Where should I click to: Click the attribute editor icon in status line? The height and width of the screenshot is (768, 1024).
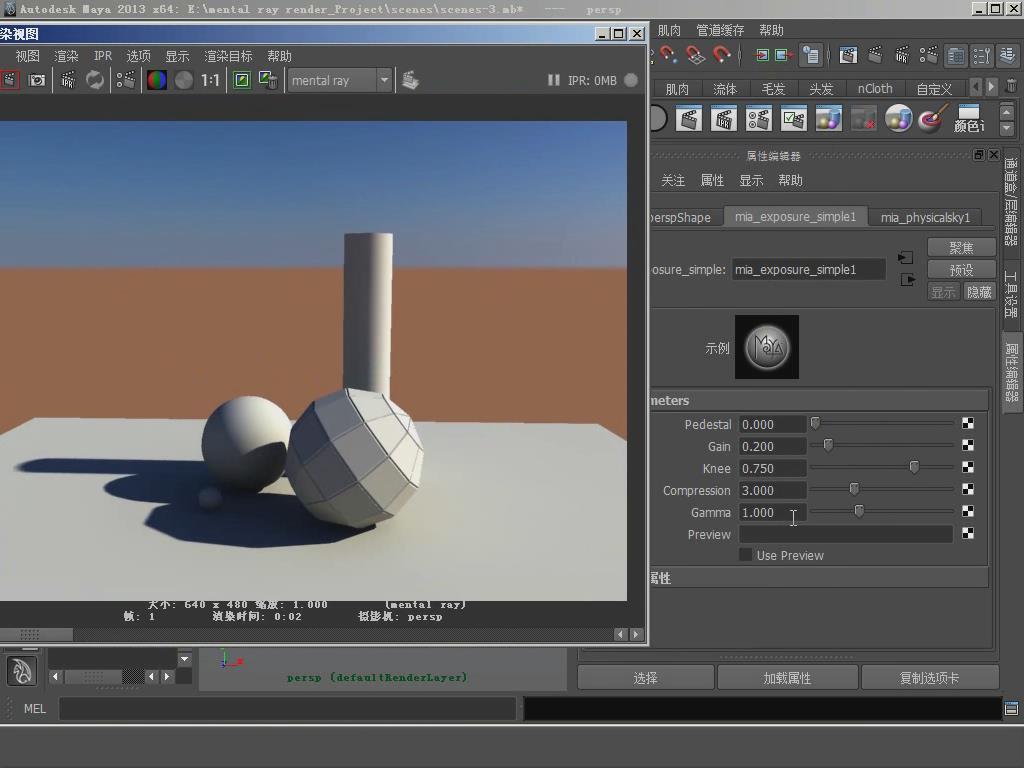point(955,56)
